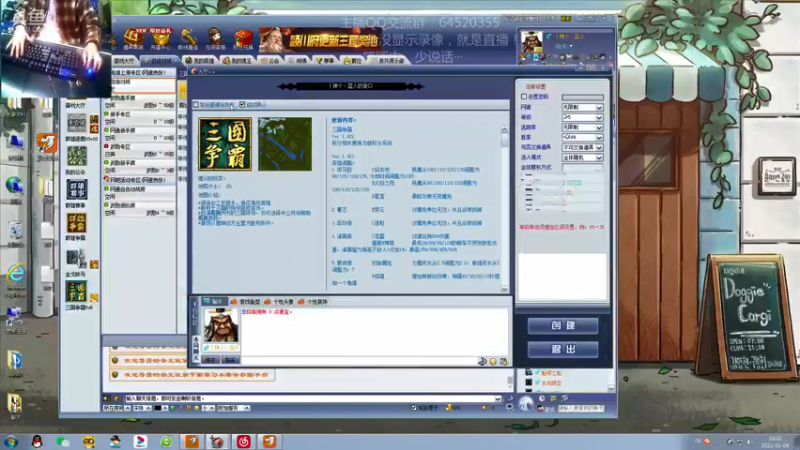The image size is (800, 450).
Task: Select the My Guild icon in left sidebar
Action: 77,156
